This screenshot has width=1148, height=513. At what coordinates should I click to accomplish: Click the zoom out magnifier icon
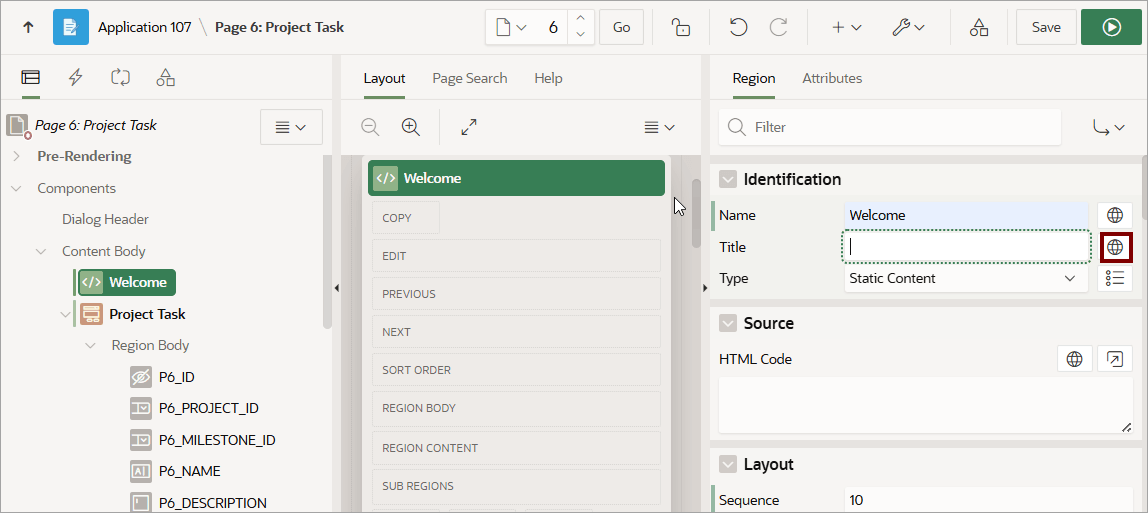370,127
